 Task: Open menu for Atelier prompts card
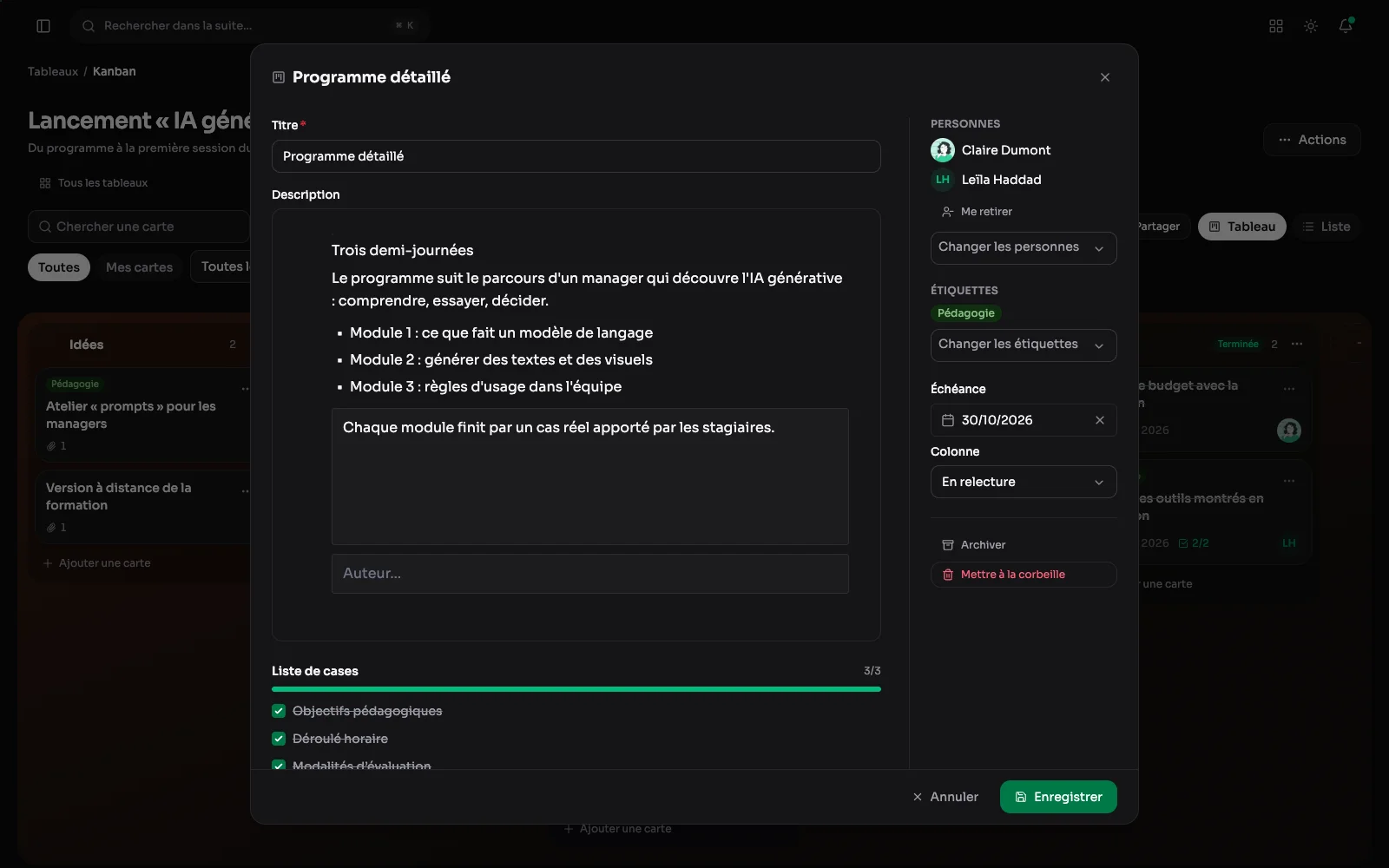(245, 389)
